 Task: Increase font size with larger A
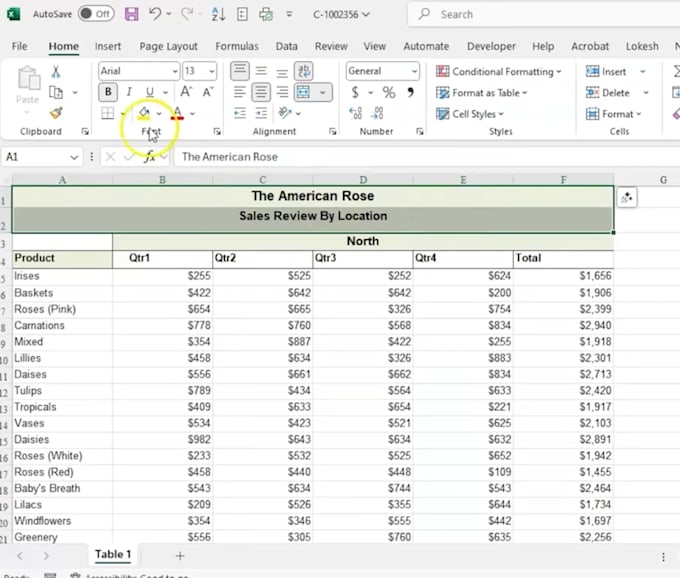coord(186,92)
